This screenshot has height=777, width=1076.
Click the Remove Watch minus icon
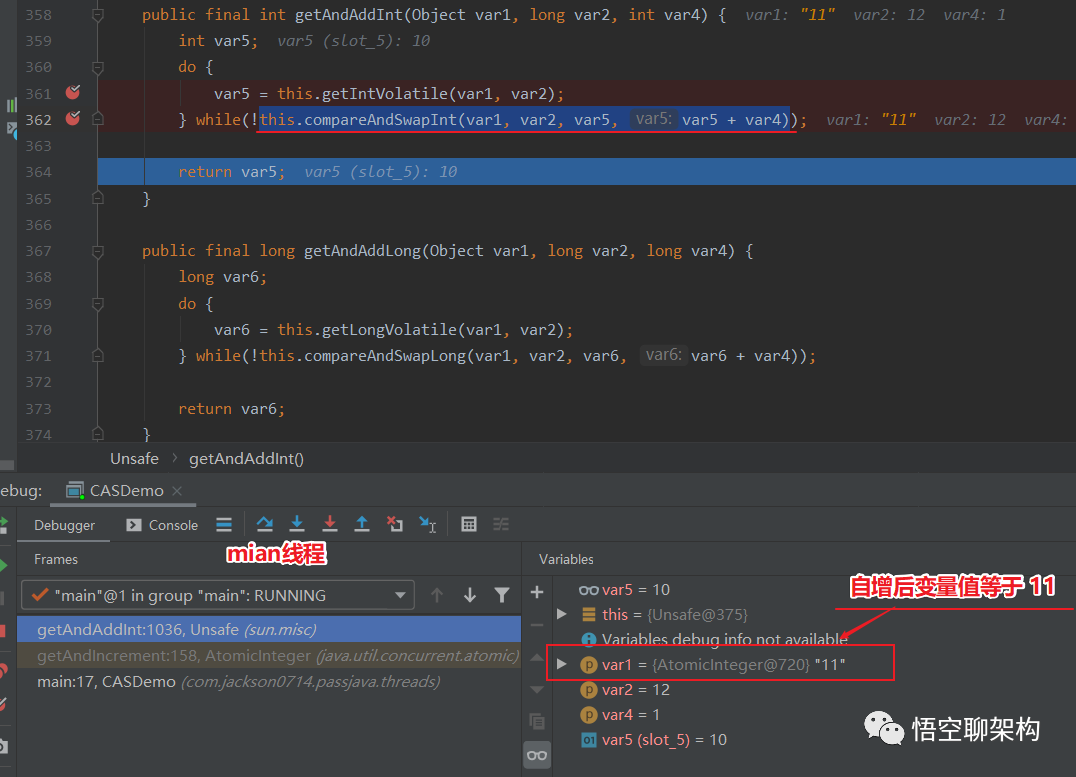(537, 625)
